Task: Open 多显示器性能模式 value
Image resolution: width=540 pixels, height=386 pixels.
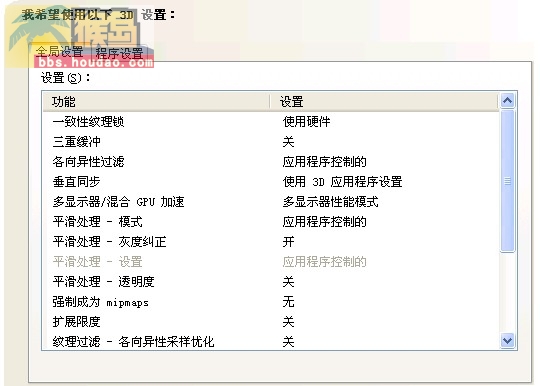Action: pos(331,201)
